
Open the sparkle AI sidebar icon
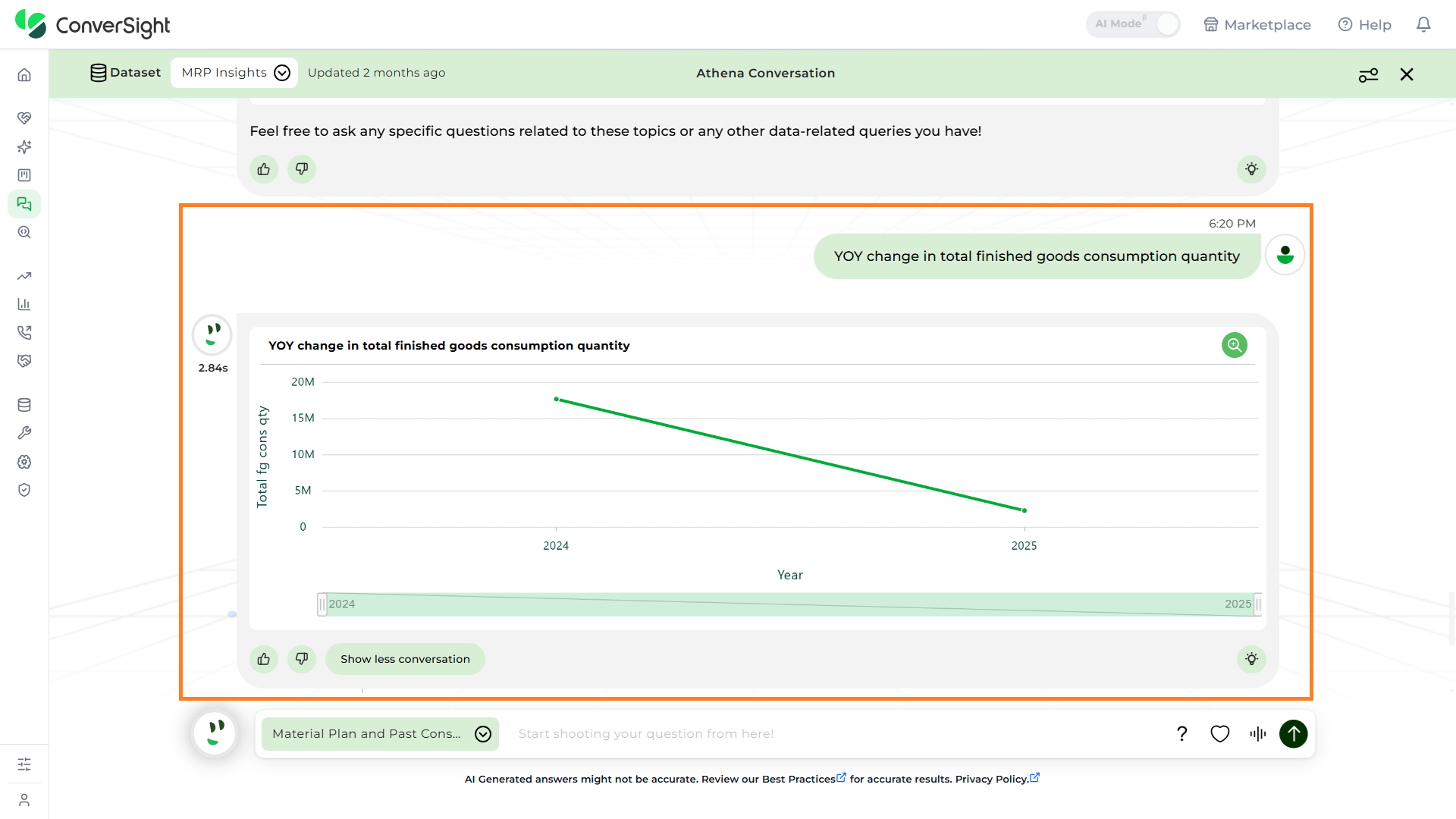pos(24,147)
